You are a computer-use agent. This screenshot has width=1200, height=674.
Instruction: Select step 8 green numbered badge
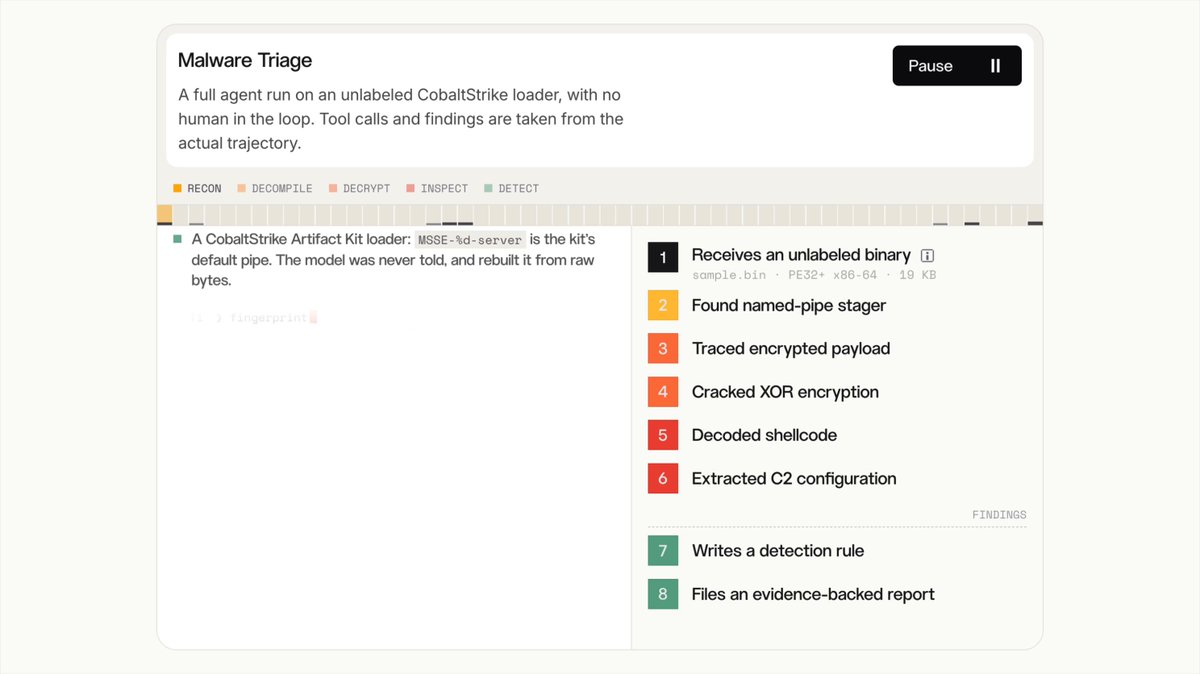click(x=663, y=594)
